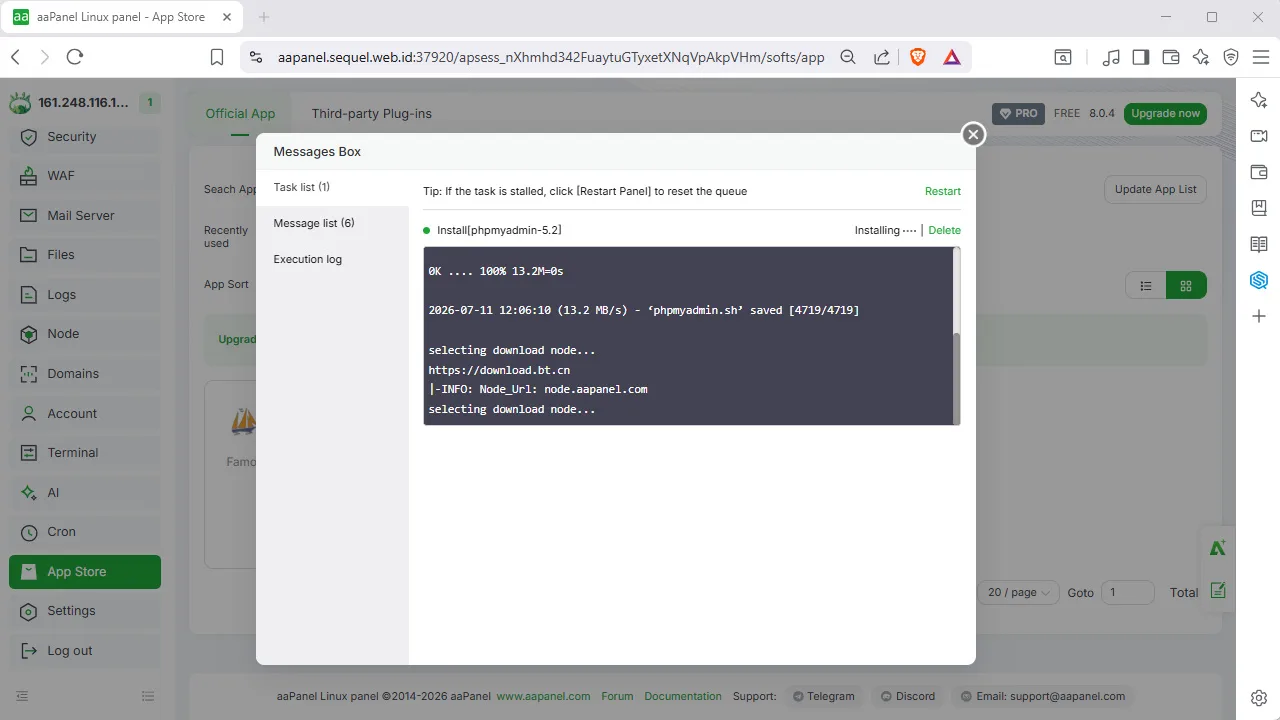Close the Messages Box dialog
The height and width of the screenshot is (720, 1280).
coord(973,134)
